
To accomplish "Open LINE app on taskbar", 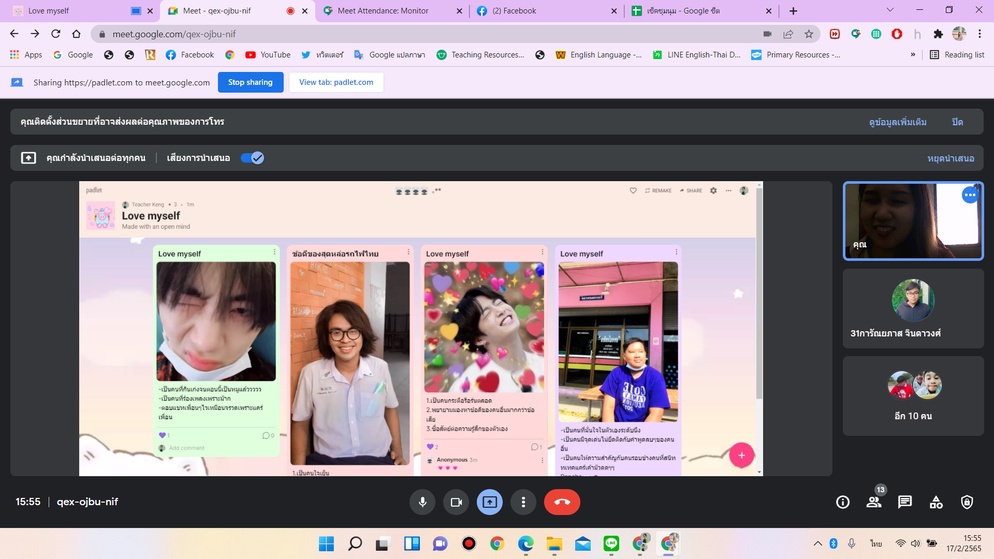I will coord(611,544).
